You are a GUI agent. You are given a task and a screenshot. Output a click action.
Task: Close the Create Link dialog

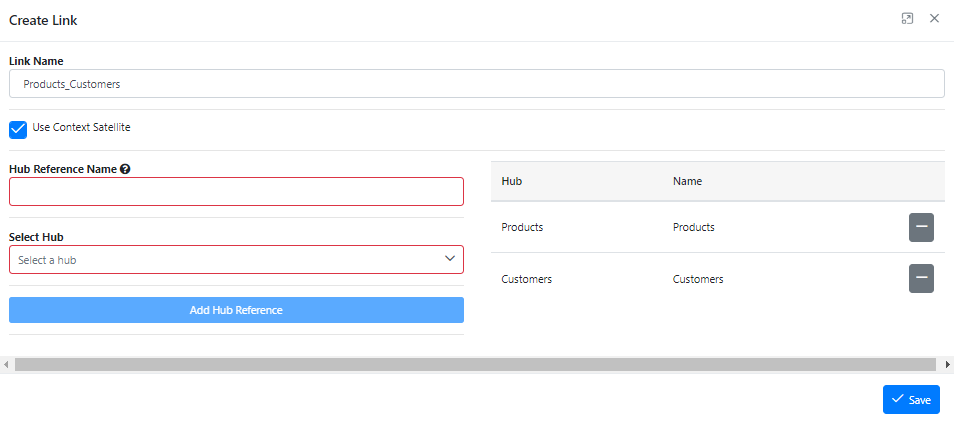pos(935,19)
